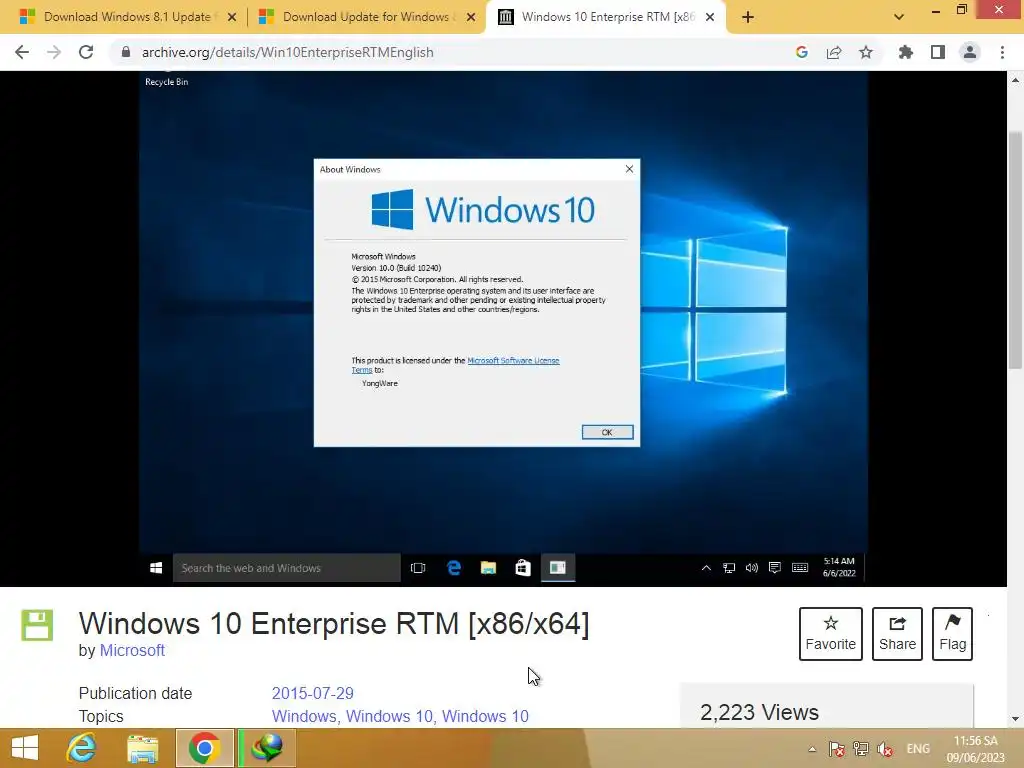Close the Windows 10 Enterprise RTM tab
The height and width of the screenshot is (768, 1024).
[710, 17]
